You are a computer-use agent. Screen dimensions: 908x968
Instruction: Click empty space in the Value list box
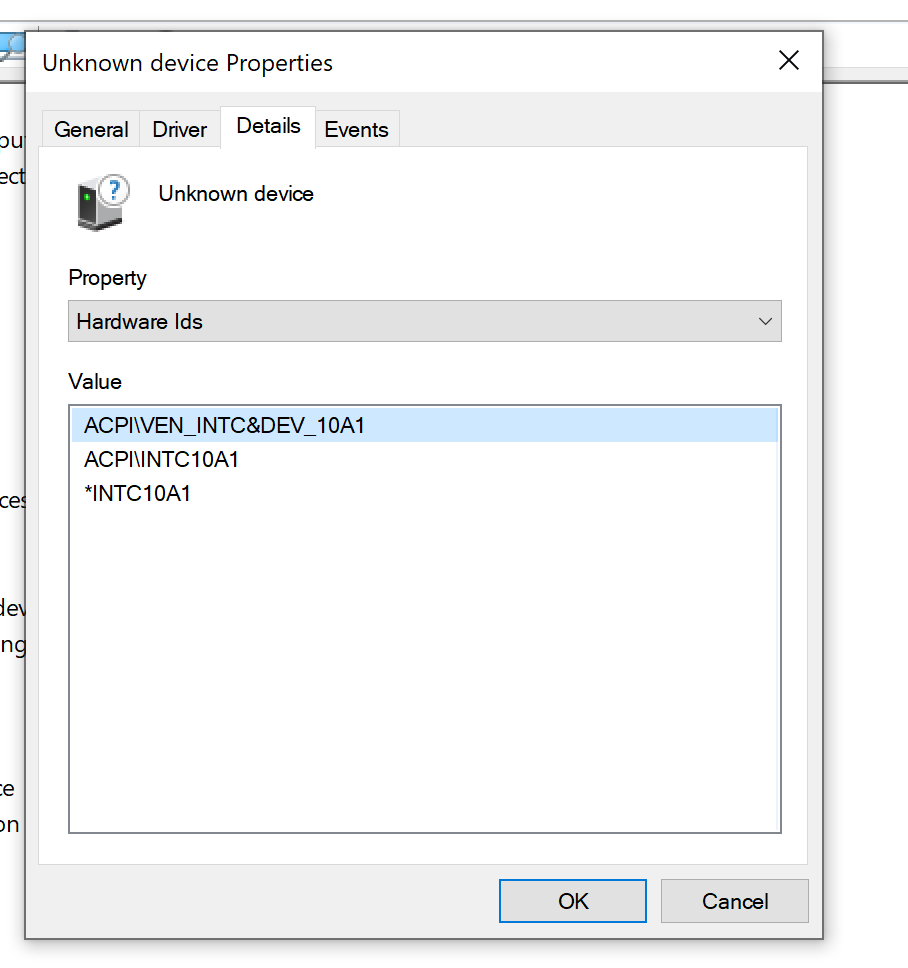coord(424,680)
